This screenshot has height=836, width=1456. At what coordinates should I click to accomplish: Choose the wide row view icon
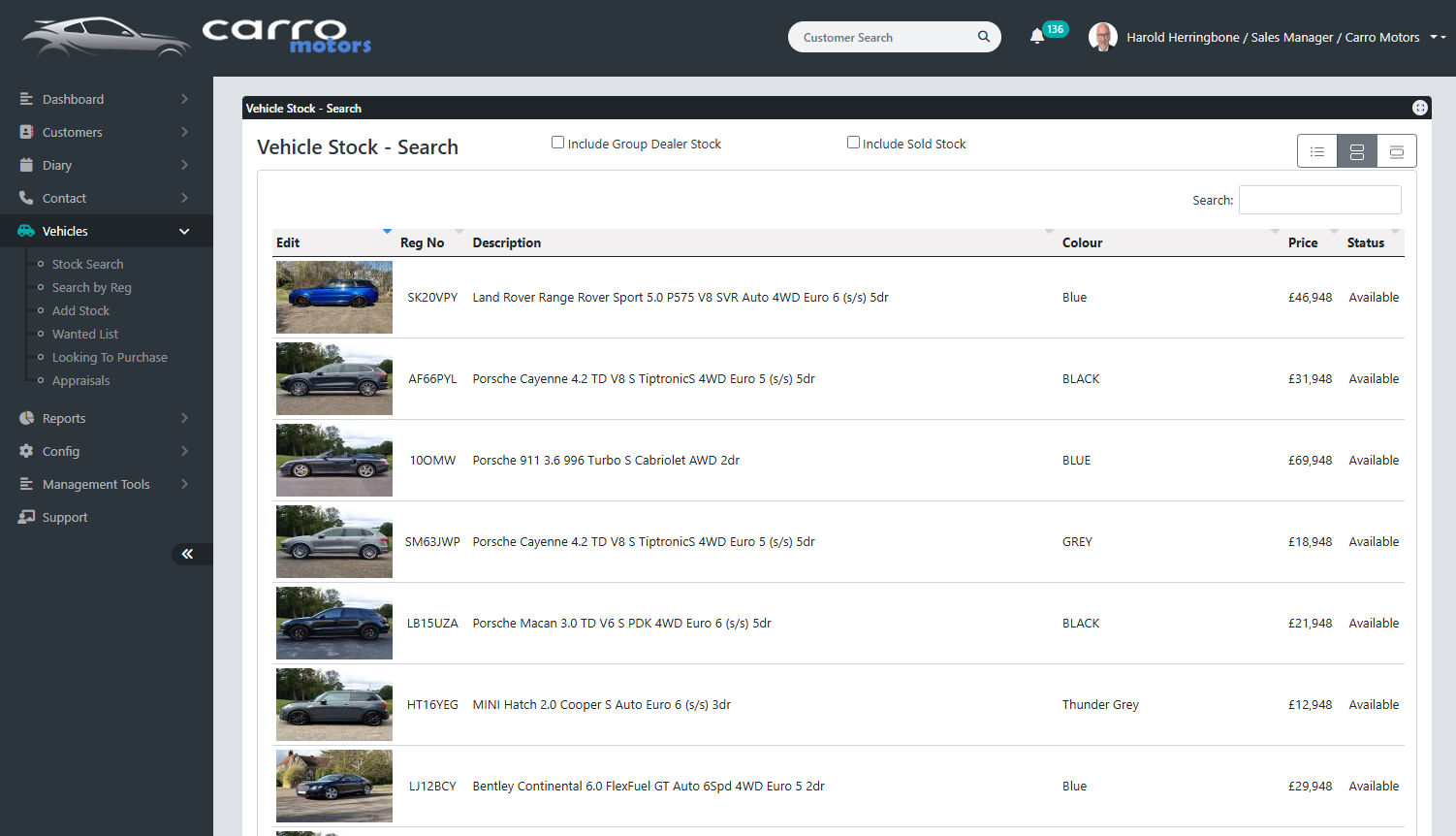click(x=1396, y=151)
